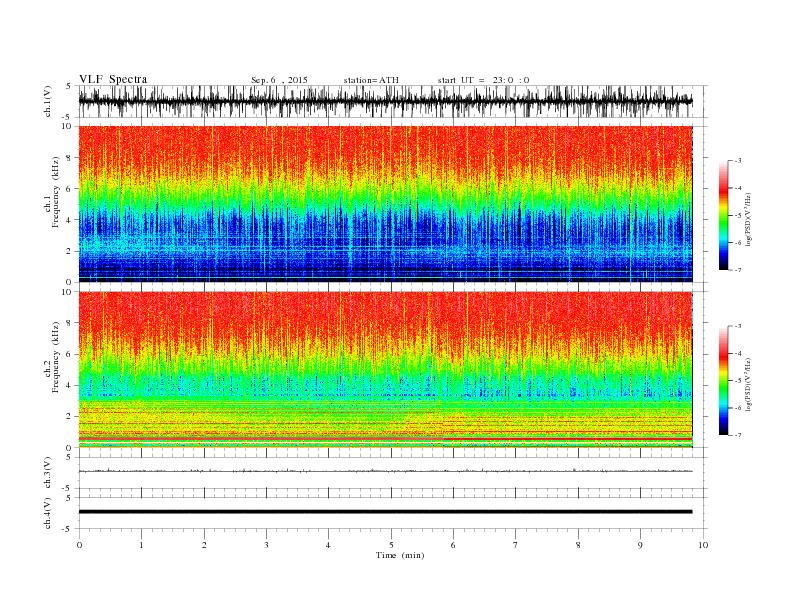Click the "4" kHz tick of ch.2 spectrogram
792x612 pixels.
click(70, 386)
